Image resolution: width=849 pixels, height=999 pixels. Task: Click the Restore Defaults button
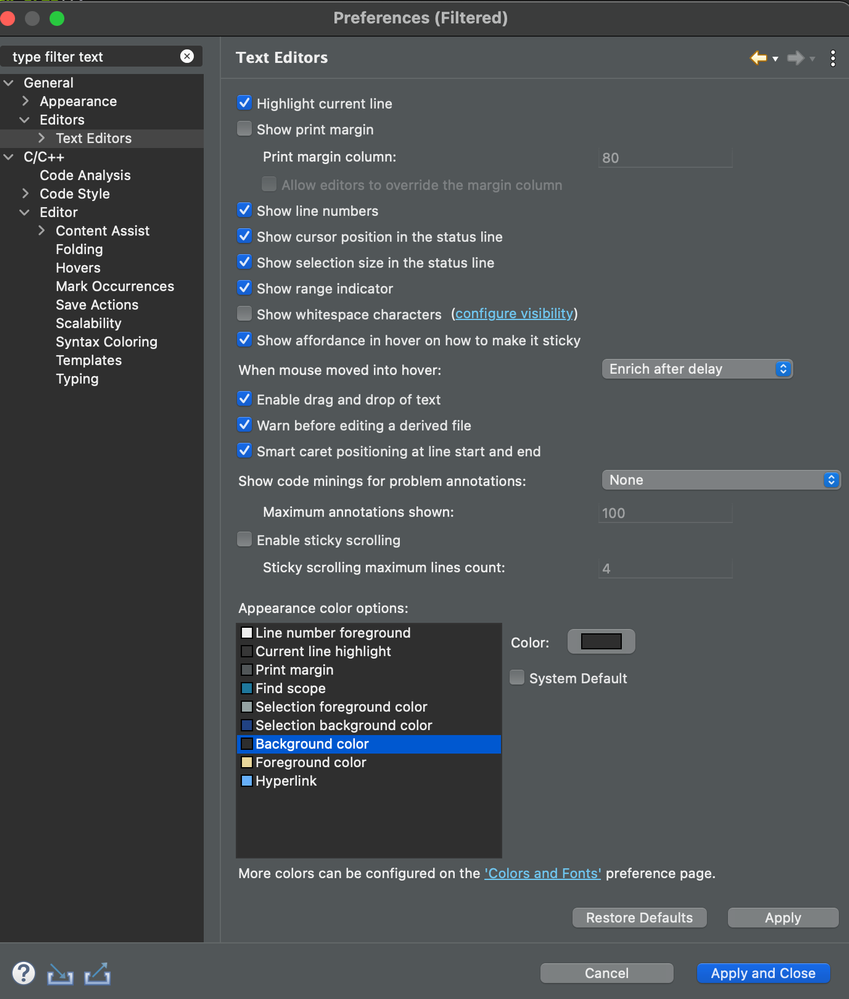[639, 917]
